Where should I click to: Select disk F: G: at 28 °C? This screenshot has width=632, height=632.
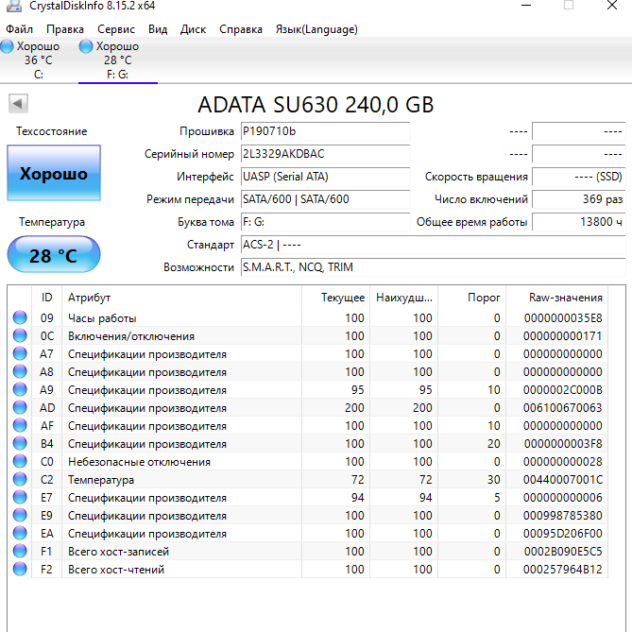[118, 60]
